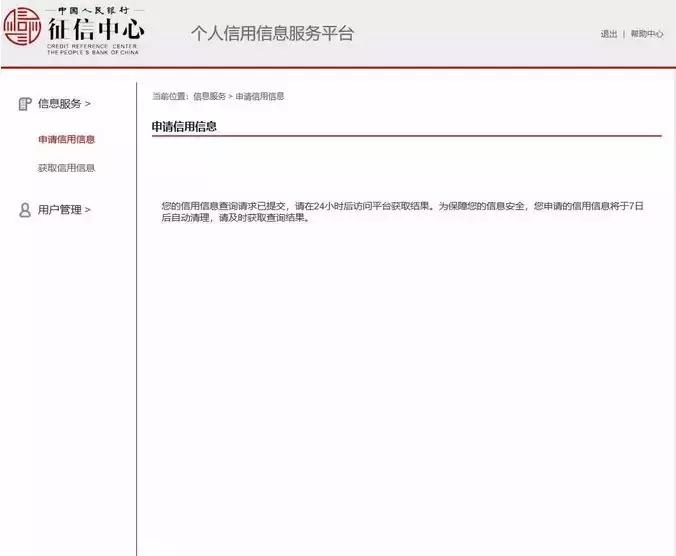
Task: Click the 用户管理 person icon
Action: pos(25,210)
